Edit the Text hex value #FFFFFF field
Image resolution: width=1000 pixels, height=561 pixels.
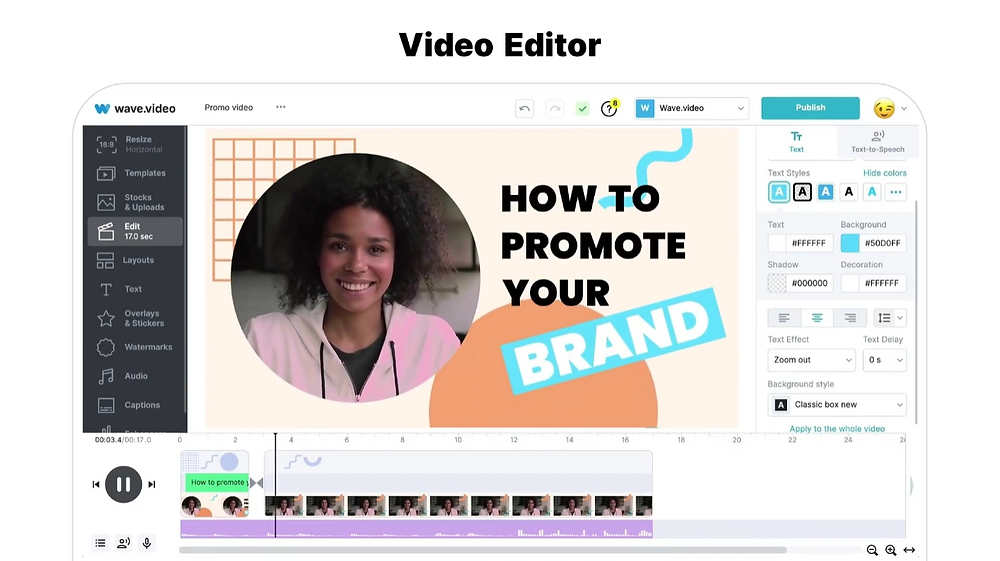(x=809, y=243)
